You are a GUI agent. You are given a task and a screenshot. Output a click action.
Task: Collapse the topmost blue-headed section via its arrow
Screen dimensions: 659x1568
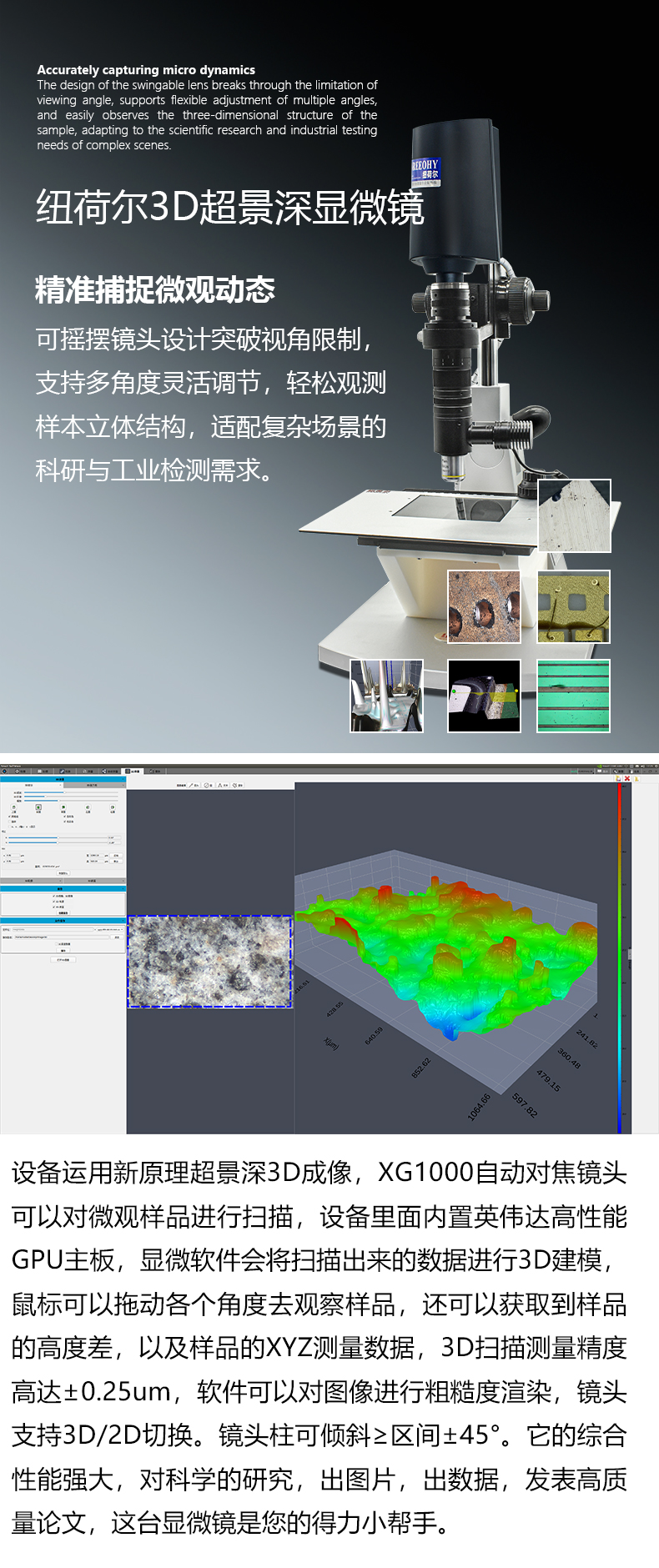pyautogui.click(x=123, y=779)
